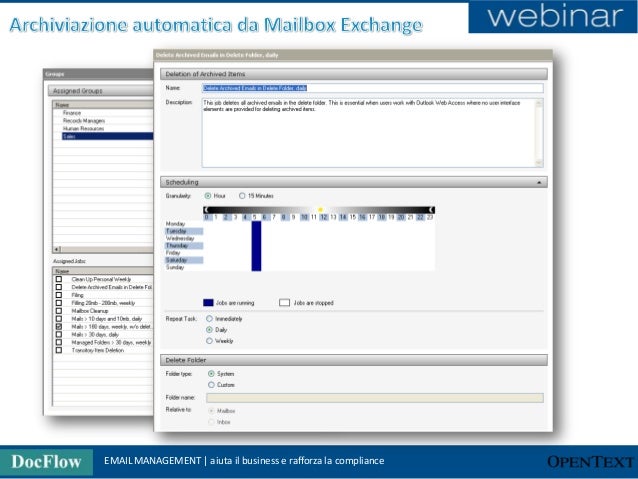Screen dimensions: 638x479
Task: Check the Filing job checkbox
Action: (x=59, y=295)
